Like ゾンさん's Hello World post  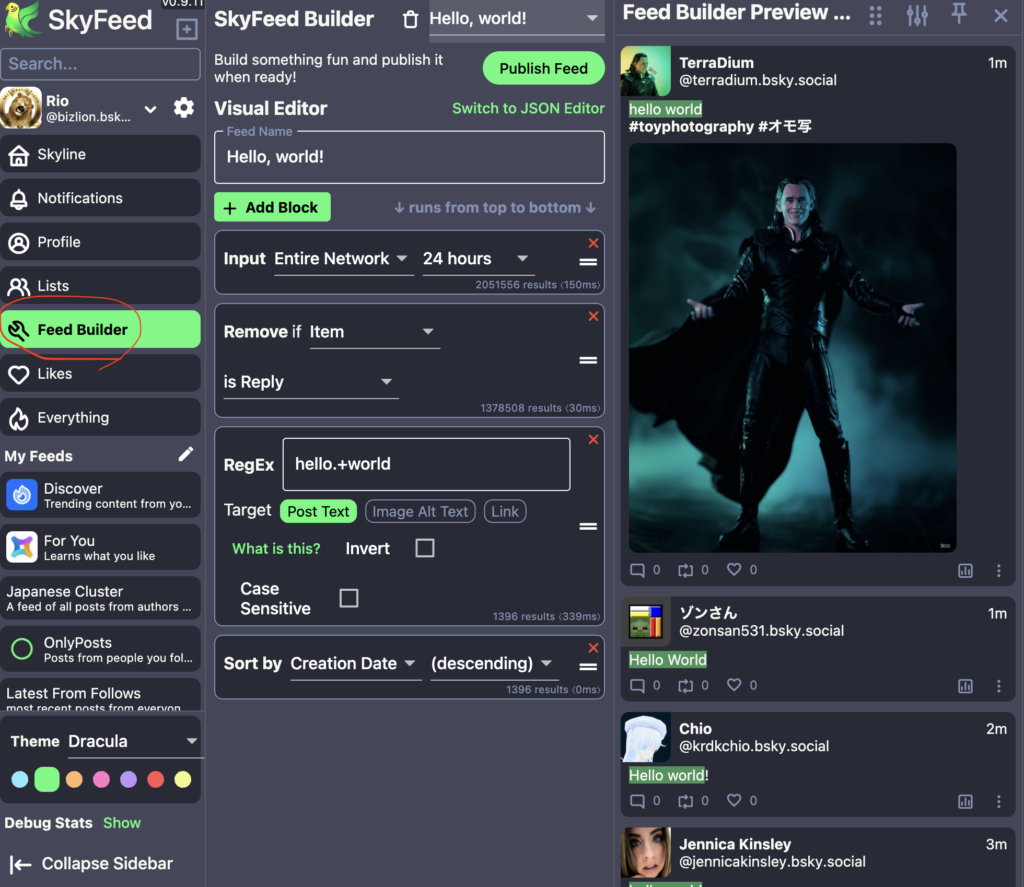[734, 685]
